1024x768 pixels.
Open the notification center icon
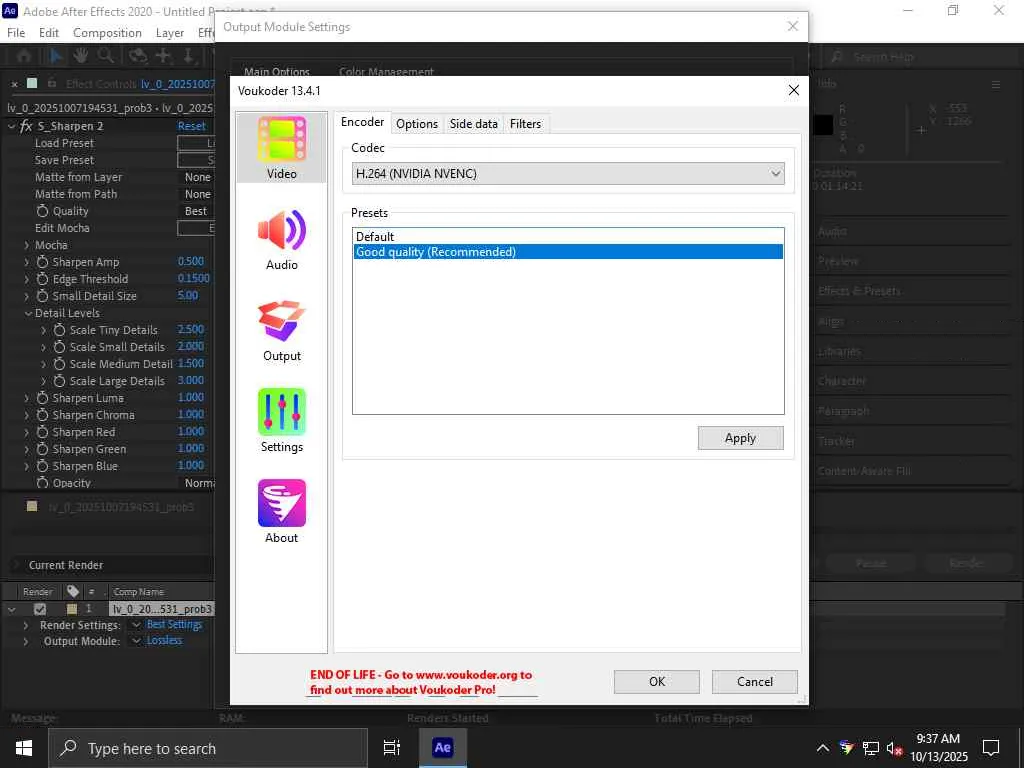(x=991, y=748)
